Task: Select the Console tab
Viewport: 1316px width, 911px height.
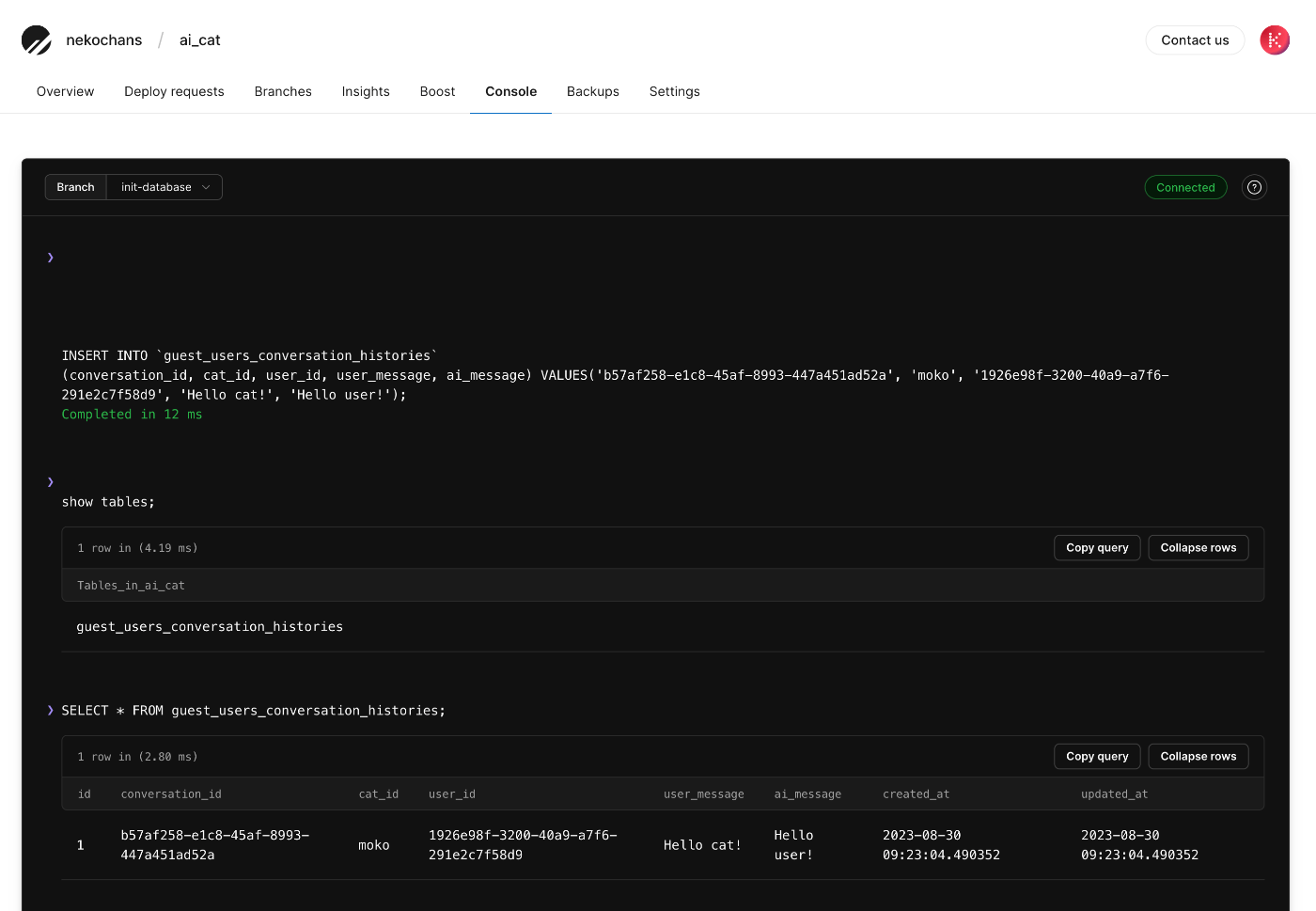Action: (x=510, y=91)
